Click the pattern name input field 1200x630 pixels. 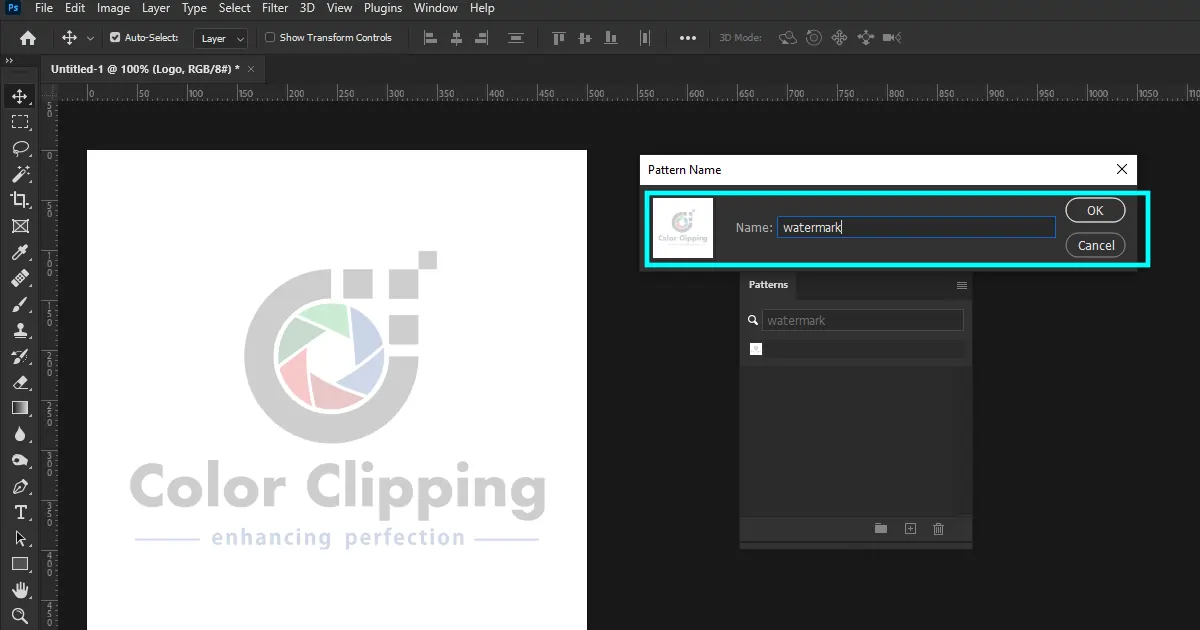(915, 227)
